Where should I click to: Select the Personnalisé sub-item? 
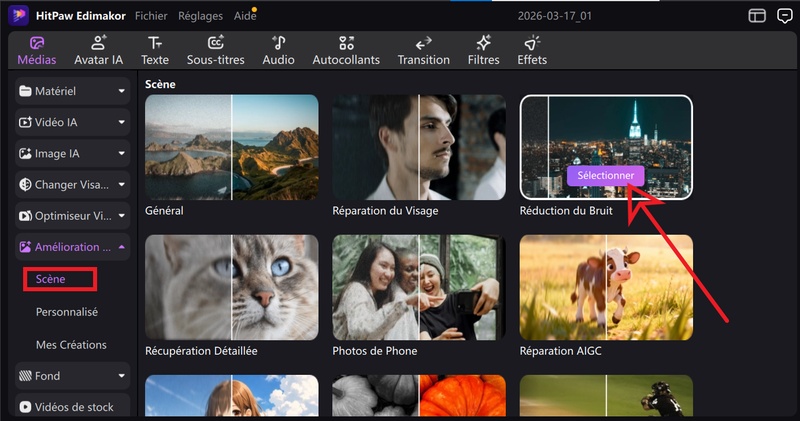point(67,312)
